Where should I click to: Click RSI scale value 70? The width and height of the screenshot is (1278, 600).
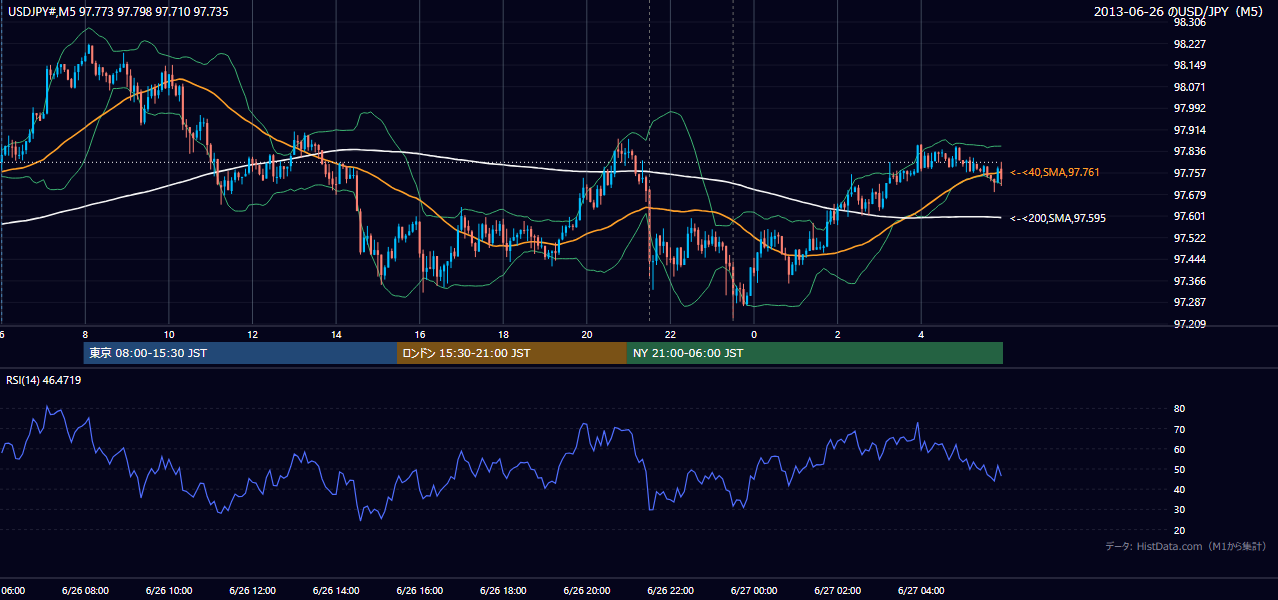pos(1180,429)
